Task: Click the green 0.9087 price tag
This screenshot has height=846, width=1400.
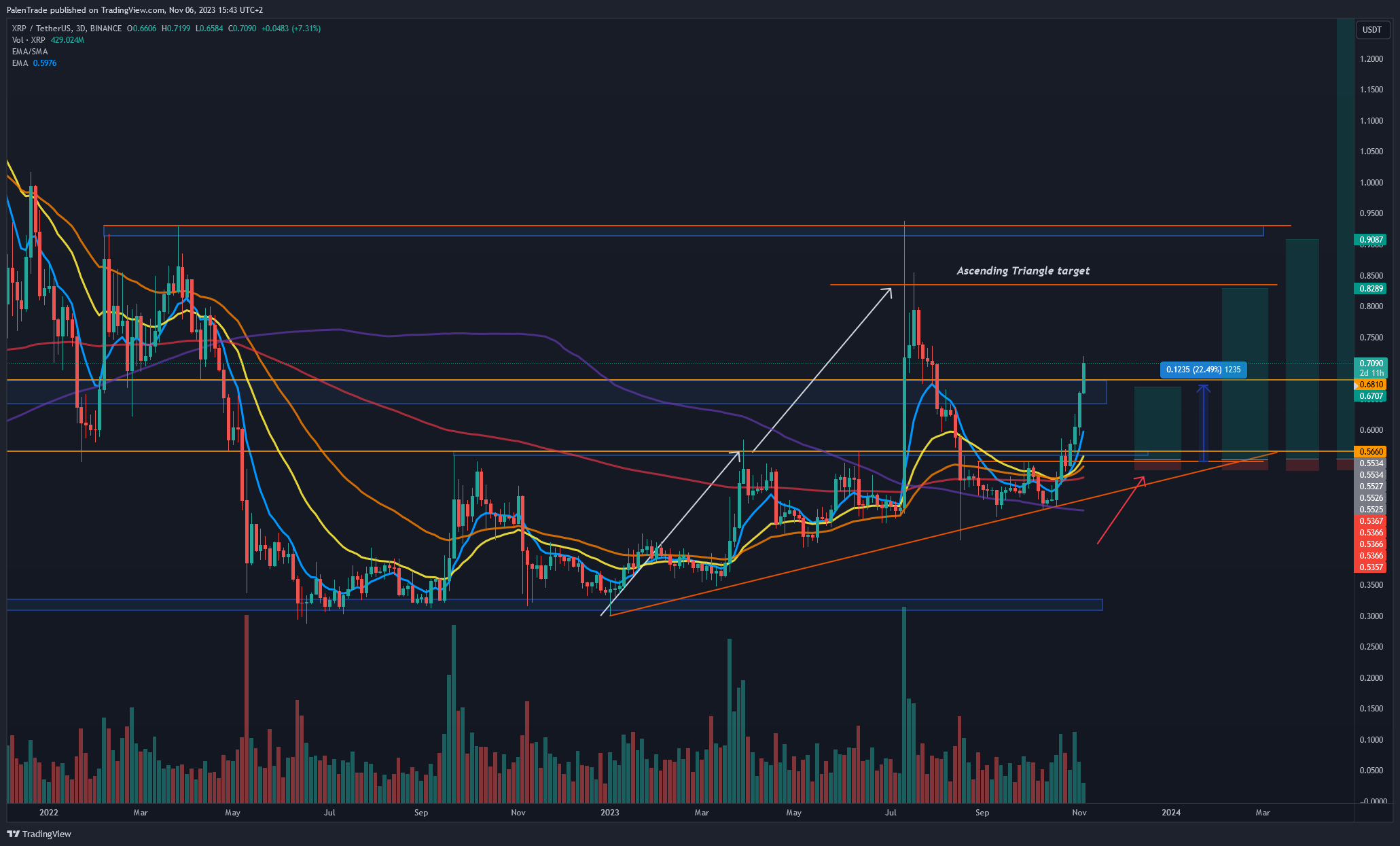Action: [x=1371, y=240]
